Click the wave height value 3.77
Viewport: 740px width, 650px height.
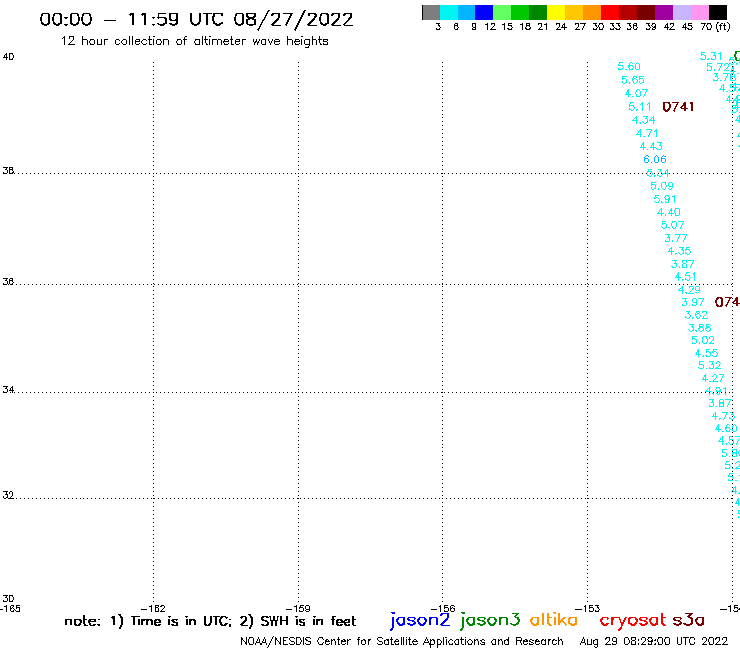676,238
